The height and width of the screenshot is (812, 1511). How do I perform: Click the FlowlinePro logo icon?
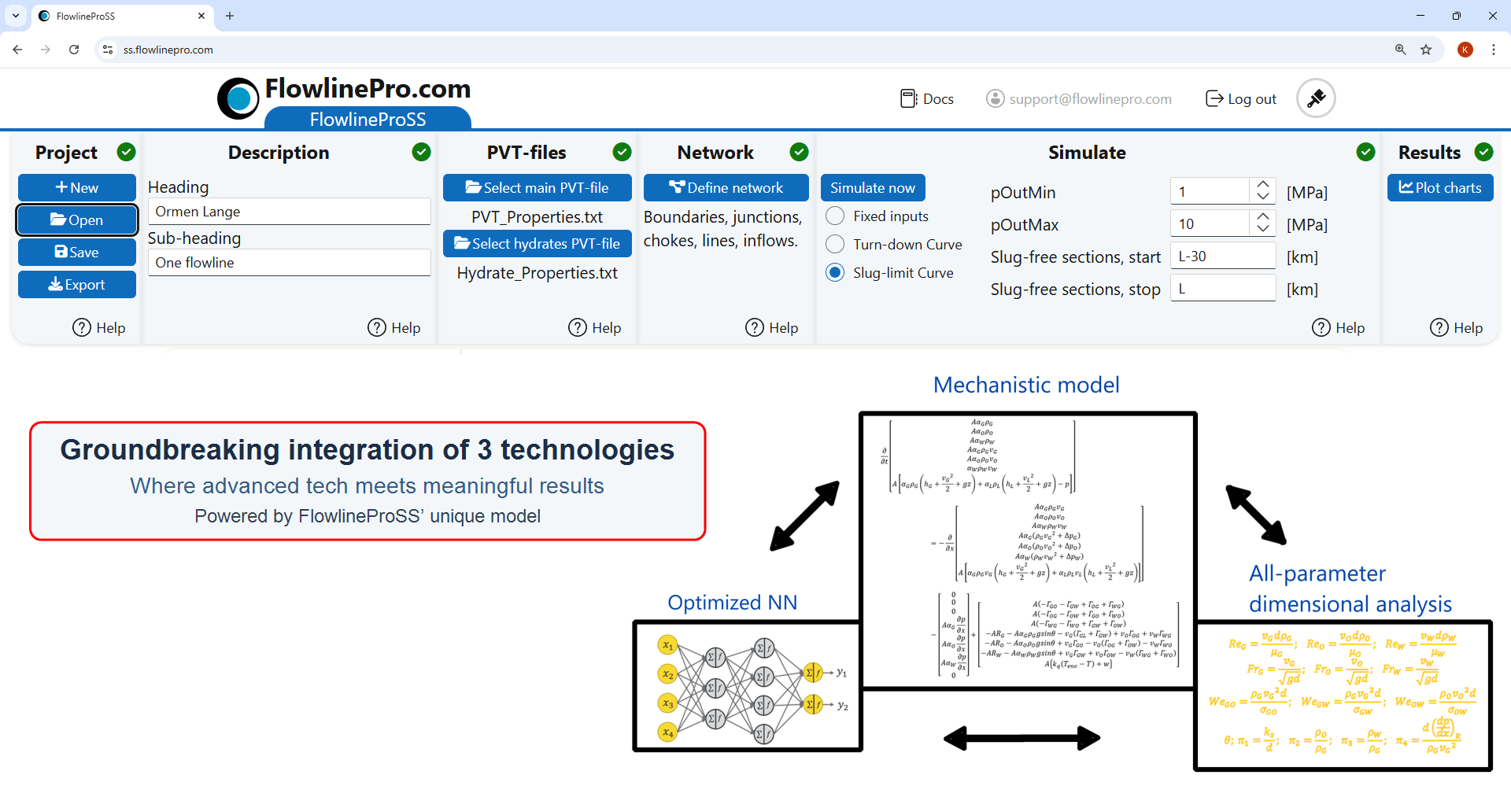click(238, 98)
